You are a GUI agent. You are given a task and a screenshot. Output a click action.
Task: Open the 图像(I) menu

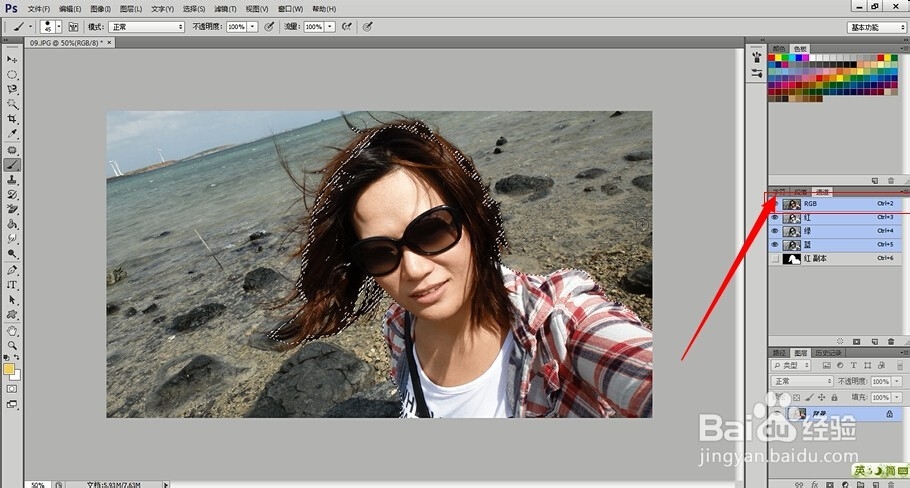(100, 9)
